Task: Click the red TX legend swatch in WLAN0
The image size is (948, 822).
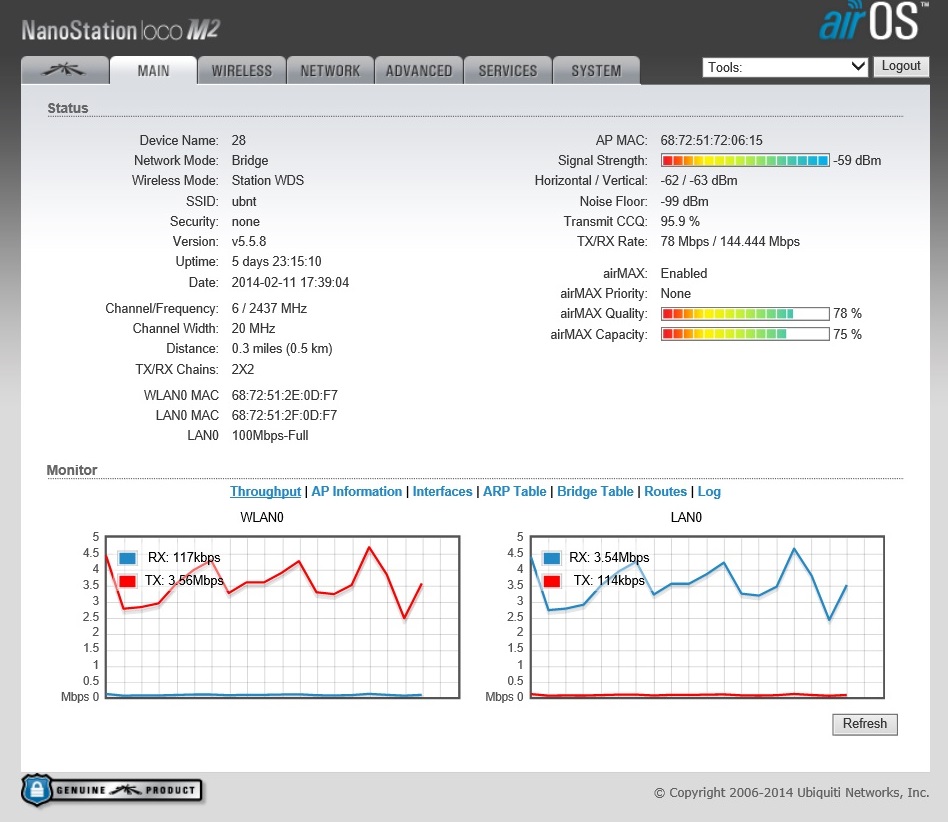Action: click(127, 581)
